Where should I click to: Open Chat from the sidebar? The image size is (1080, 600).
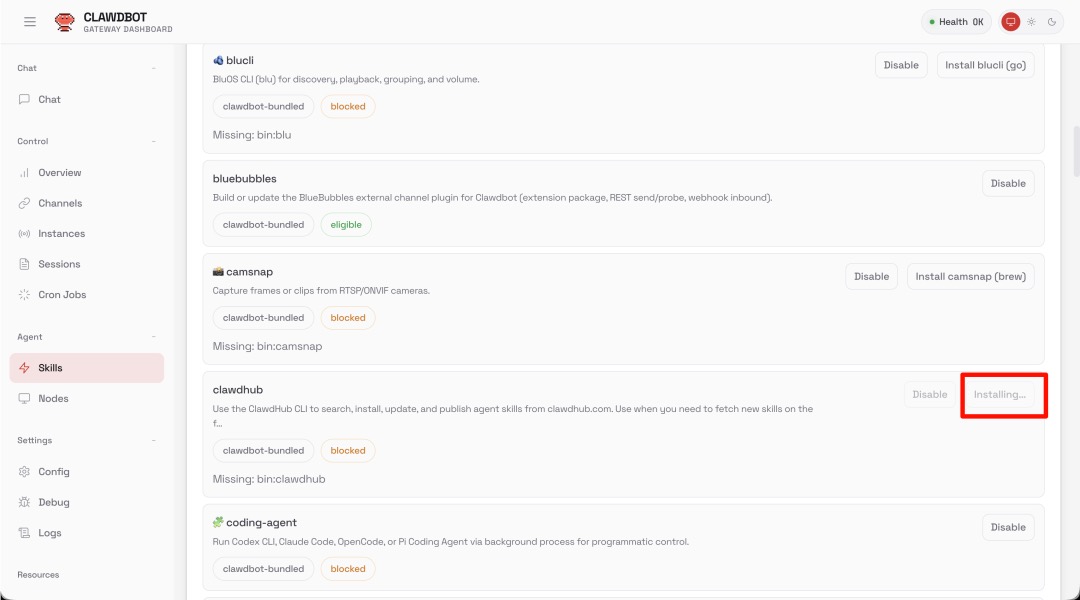(x=49, y=100)
